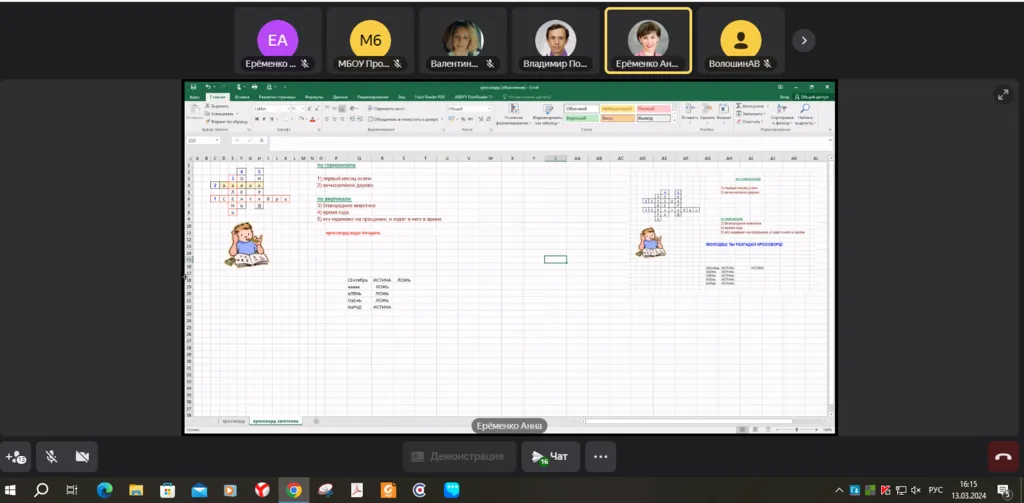Show hidden system tray icons

(x=839, y=490)
